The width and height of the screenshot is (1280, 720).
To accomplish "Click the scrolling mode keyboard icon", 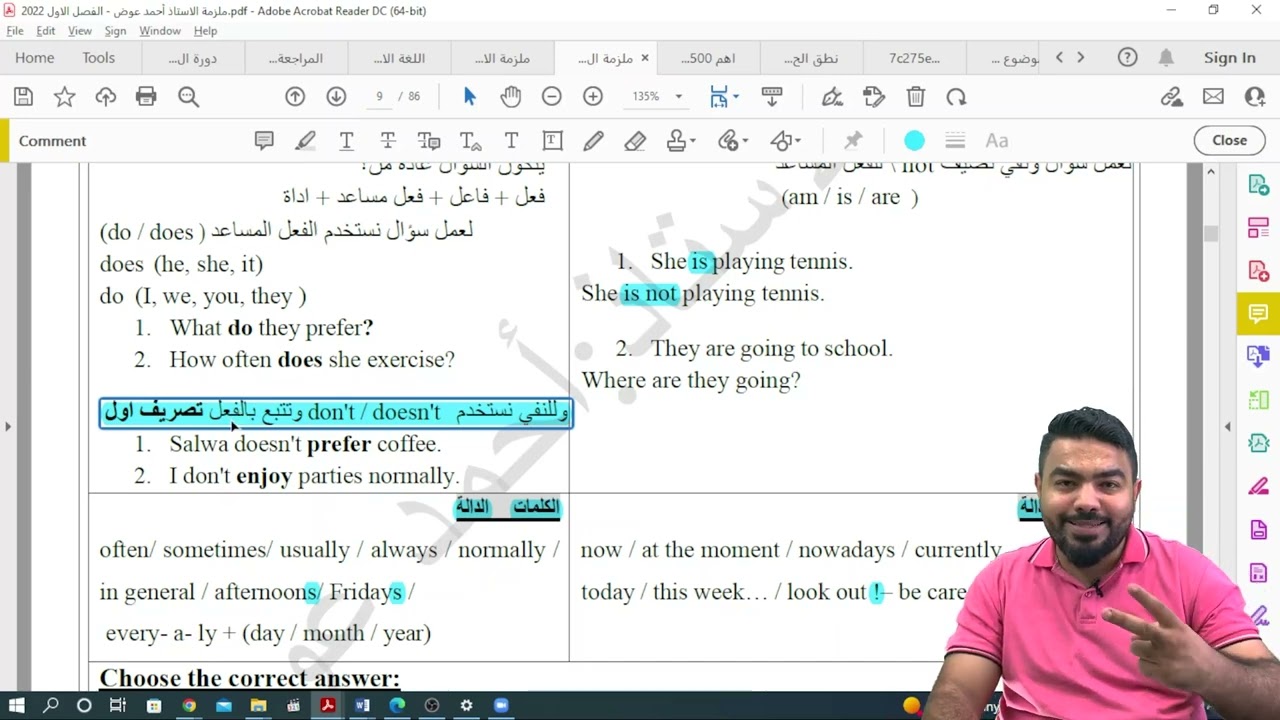I will [772, 97].
